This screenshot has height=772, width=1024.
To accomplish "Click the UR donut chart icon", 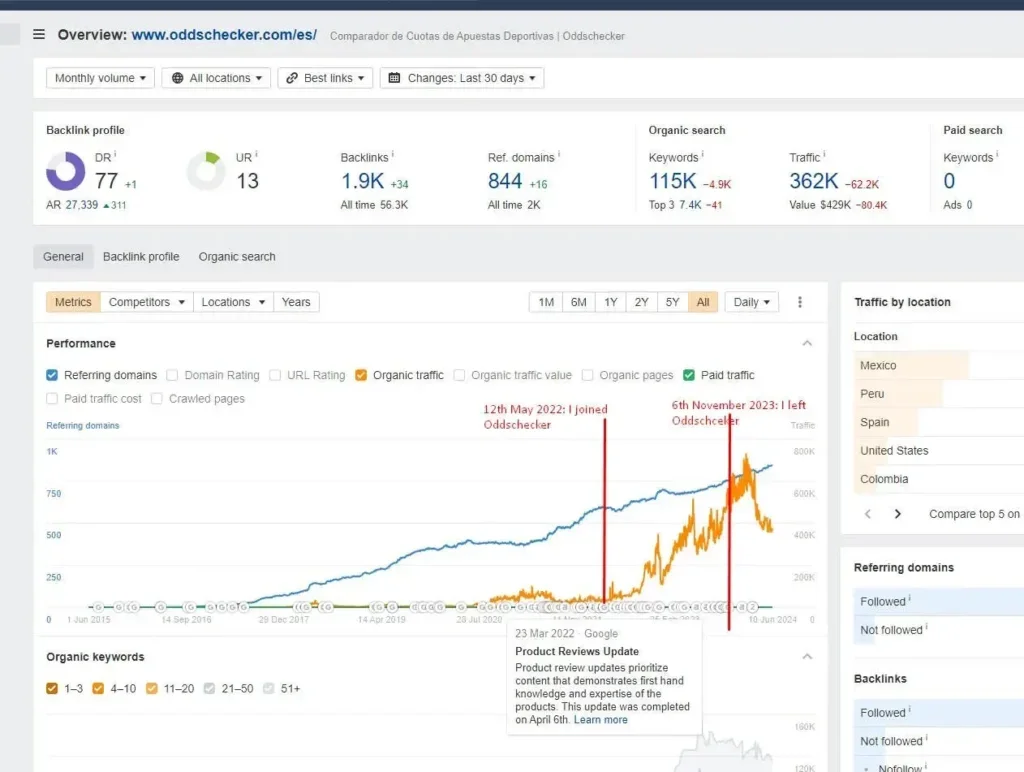I will (x=206, y=171).
